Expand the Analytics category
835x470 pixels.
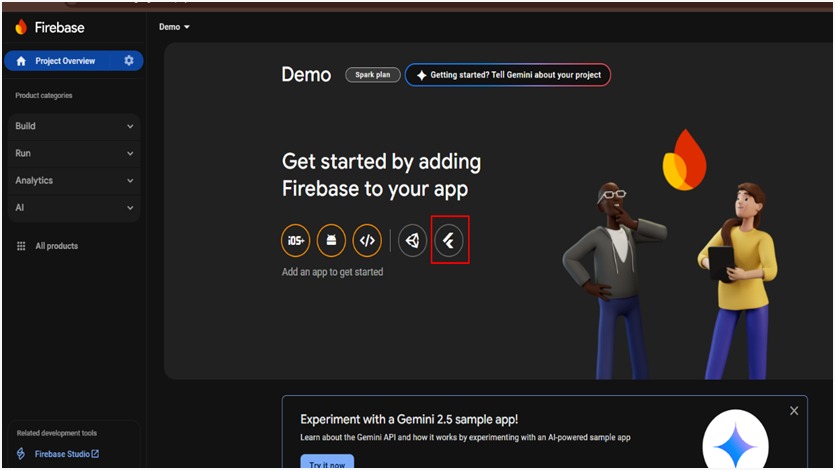pos(74,180)
